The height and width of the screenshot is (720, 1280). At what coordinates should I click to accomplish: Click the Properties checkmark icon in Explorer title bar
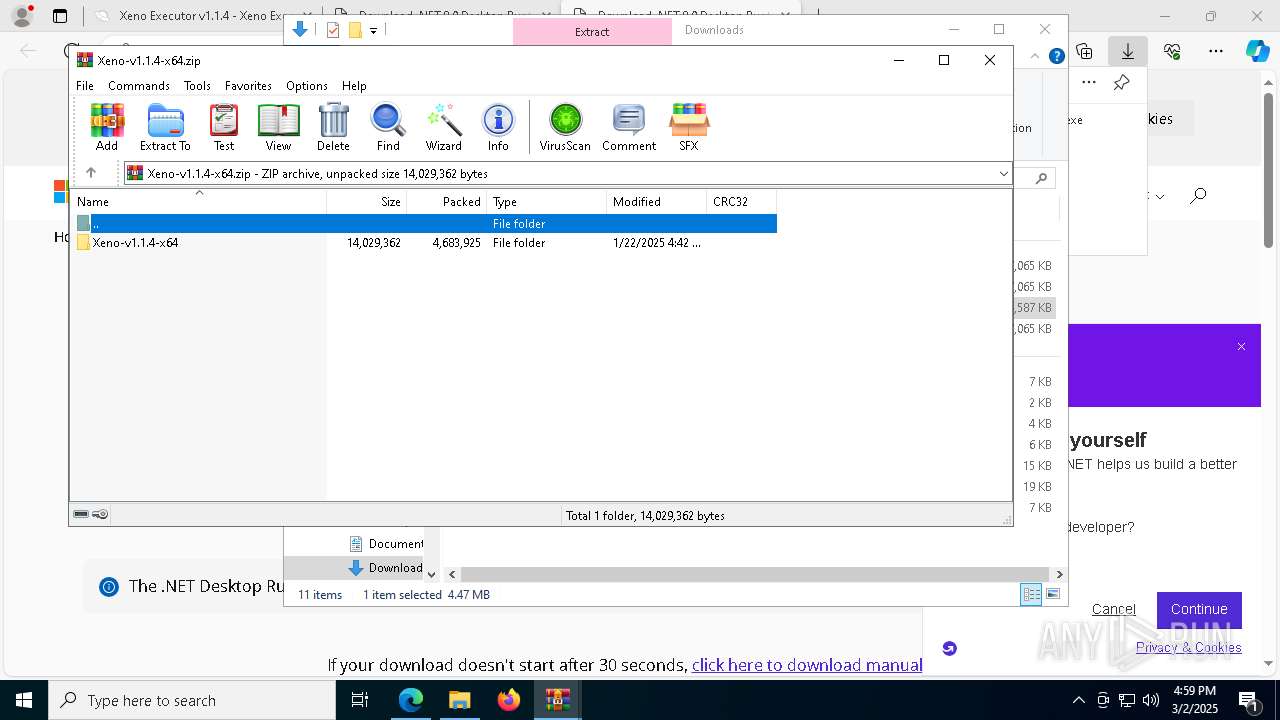pos(333,30)
